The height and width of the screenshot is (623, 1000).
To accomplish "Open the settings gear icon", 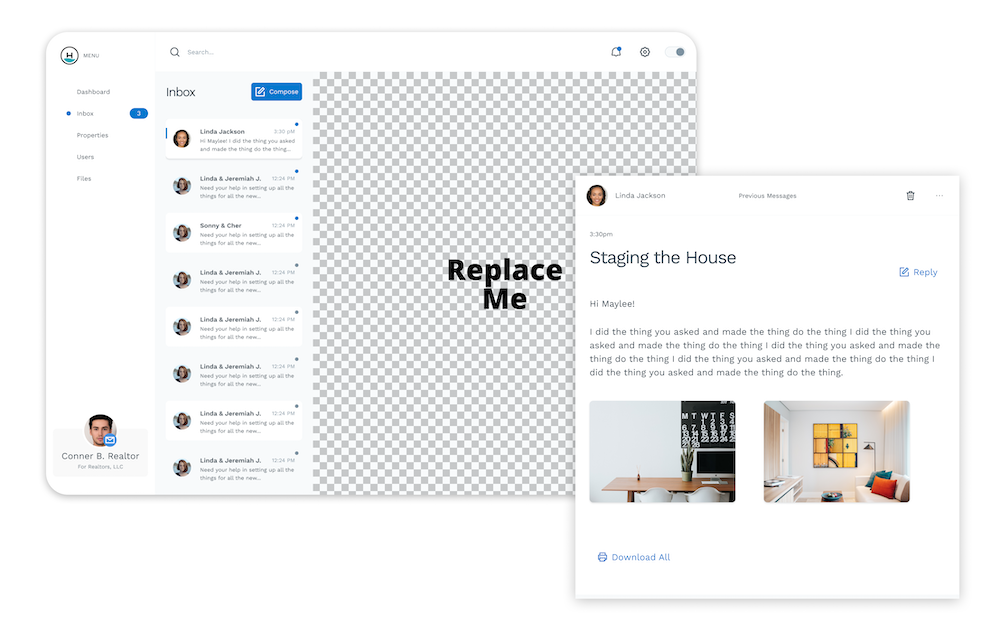I will (645, 52).
